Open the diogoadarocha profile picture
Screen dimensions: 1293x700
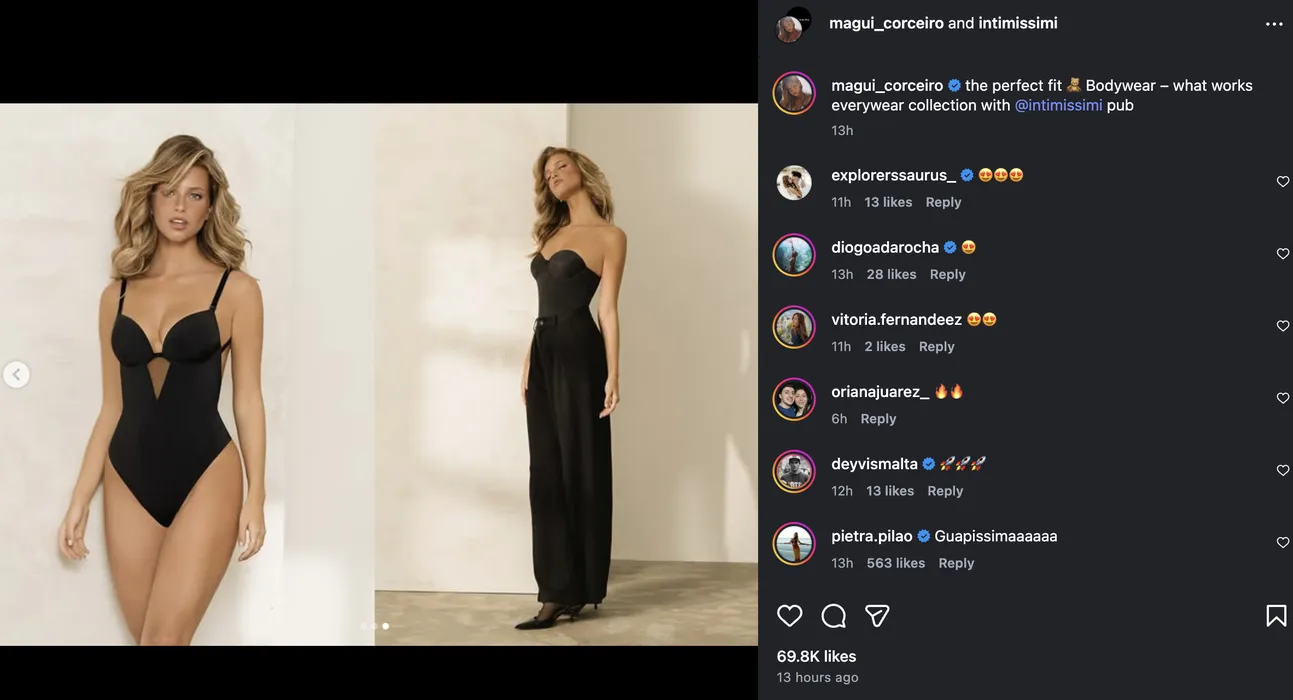pyautogui.click(x=794, y=255)
